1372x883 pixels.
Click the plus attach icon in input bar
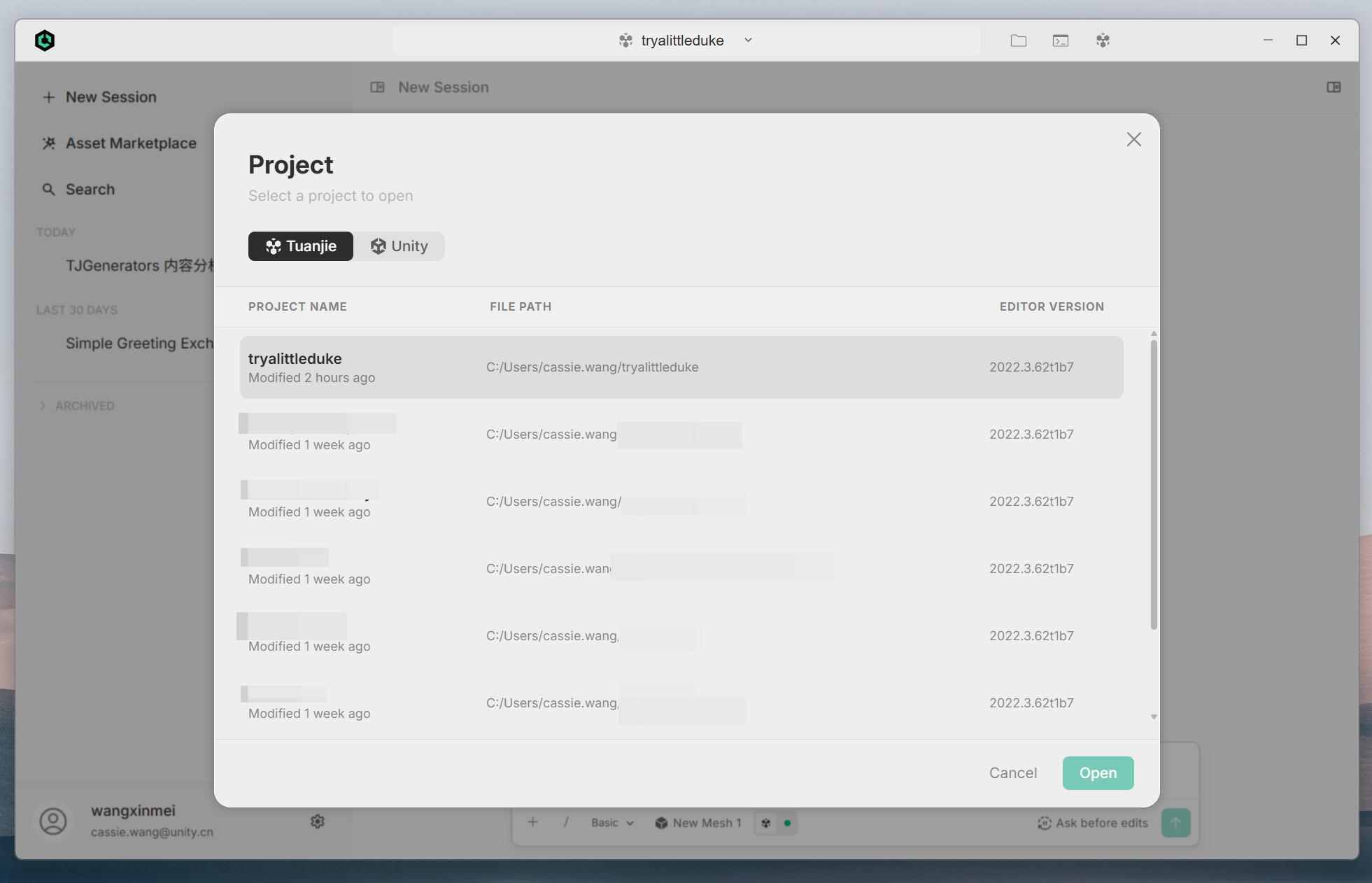click(x=533, y=822)
